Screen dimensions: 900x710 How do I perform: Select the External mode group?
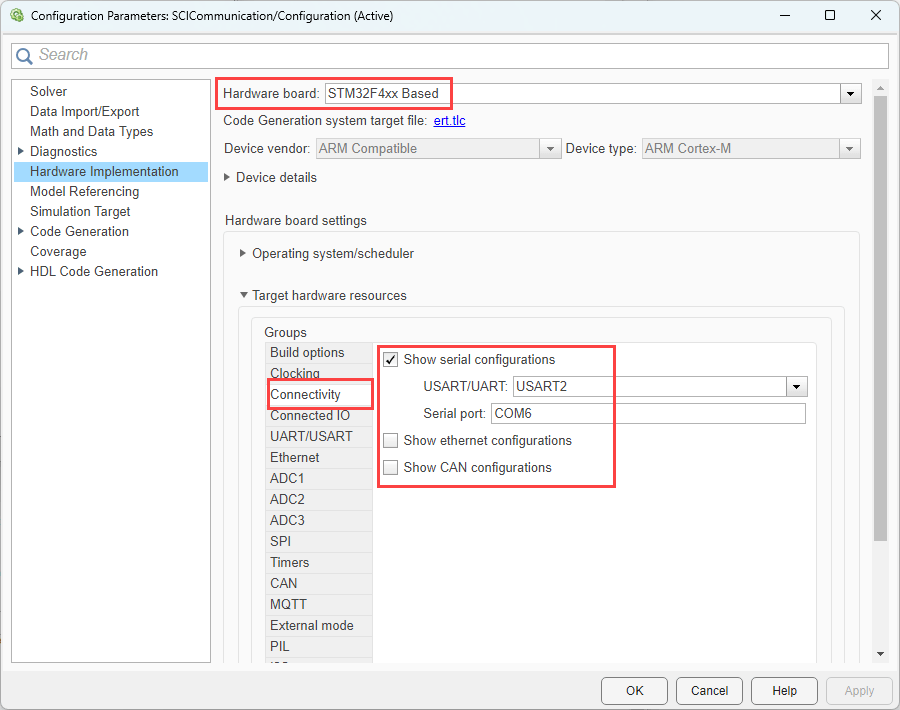tap(319, 625)
